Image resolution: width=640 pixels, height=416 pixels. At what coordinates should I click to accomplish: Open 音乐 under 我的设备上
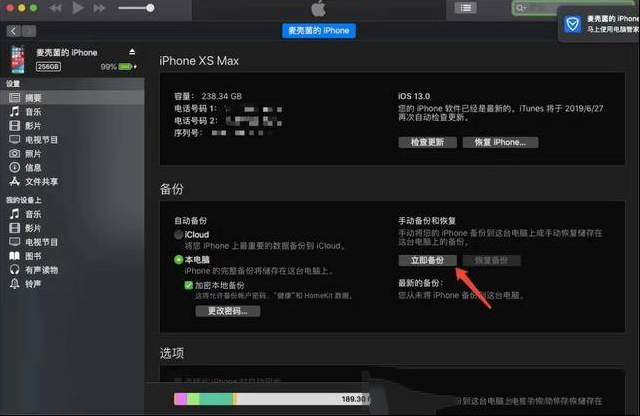point(72,214)
